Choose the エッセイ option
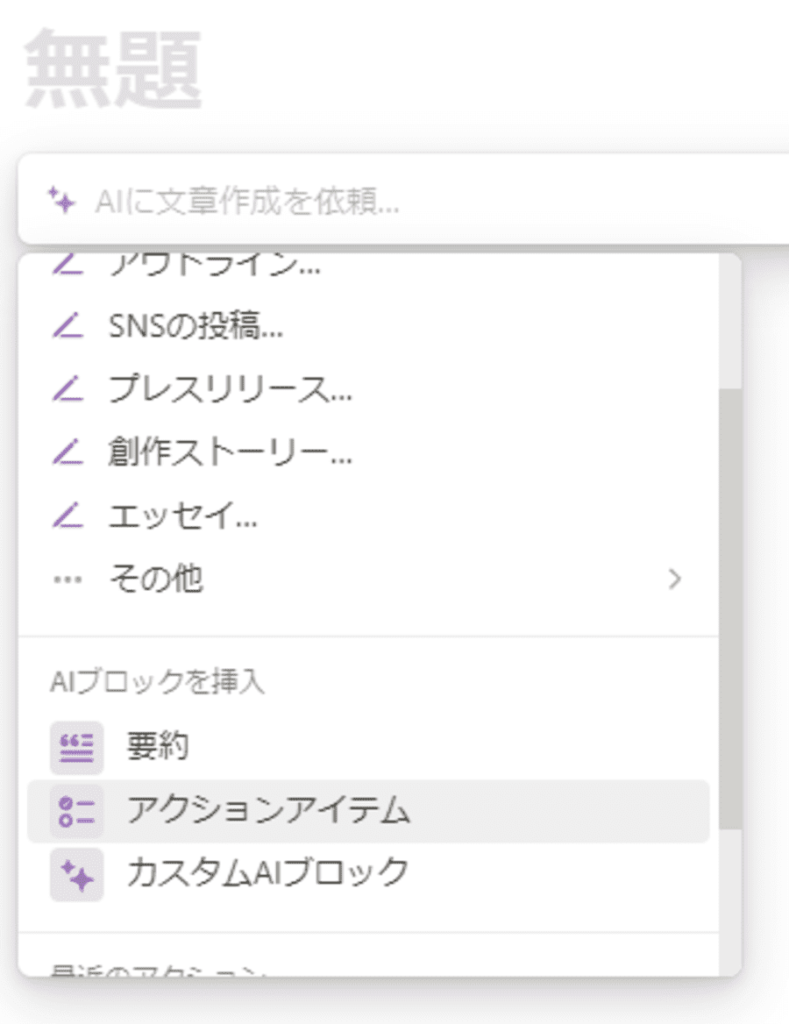 pyautogui.click(x=368, y=515)
